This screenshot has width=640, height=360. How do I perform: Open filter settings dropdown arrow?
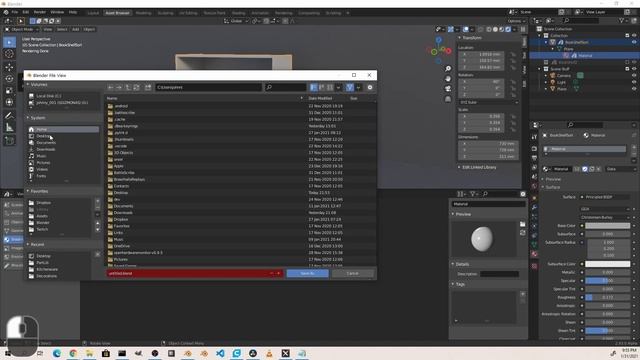(358, 87)
